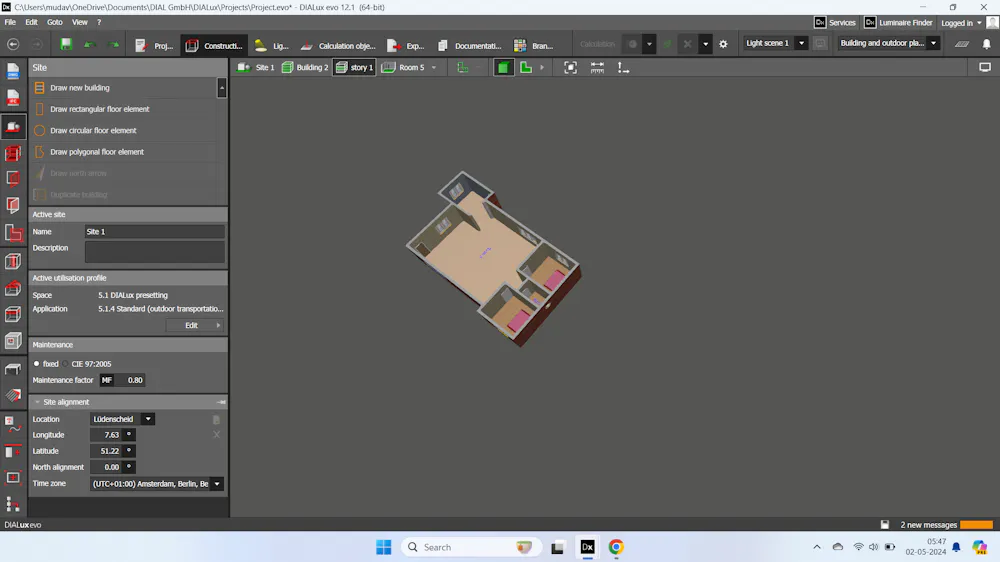Select the fixed maintenance radio button
Screen dimensions: 1000x562
(36, 364)
